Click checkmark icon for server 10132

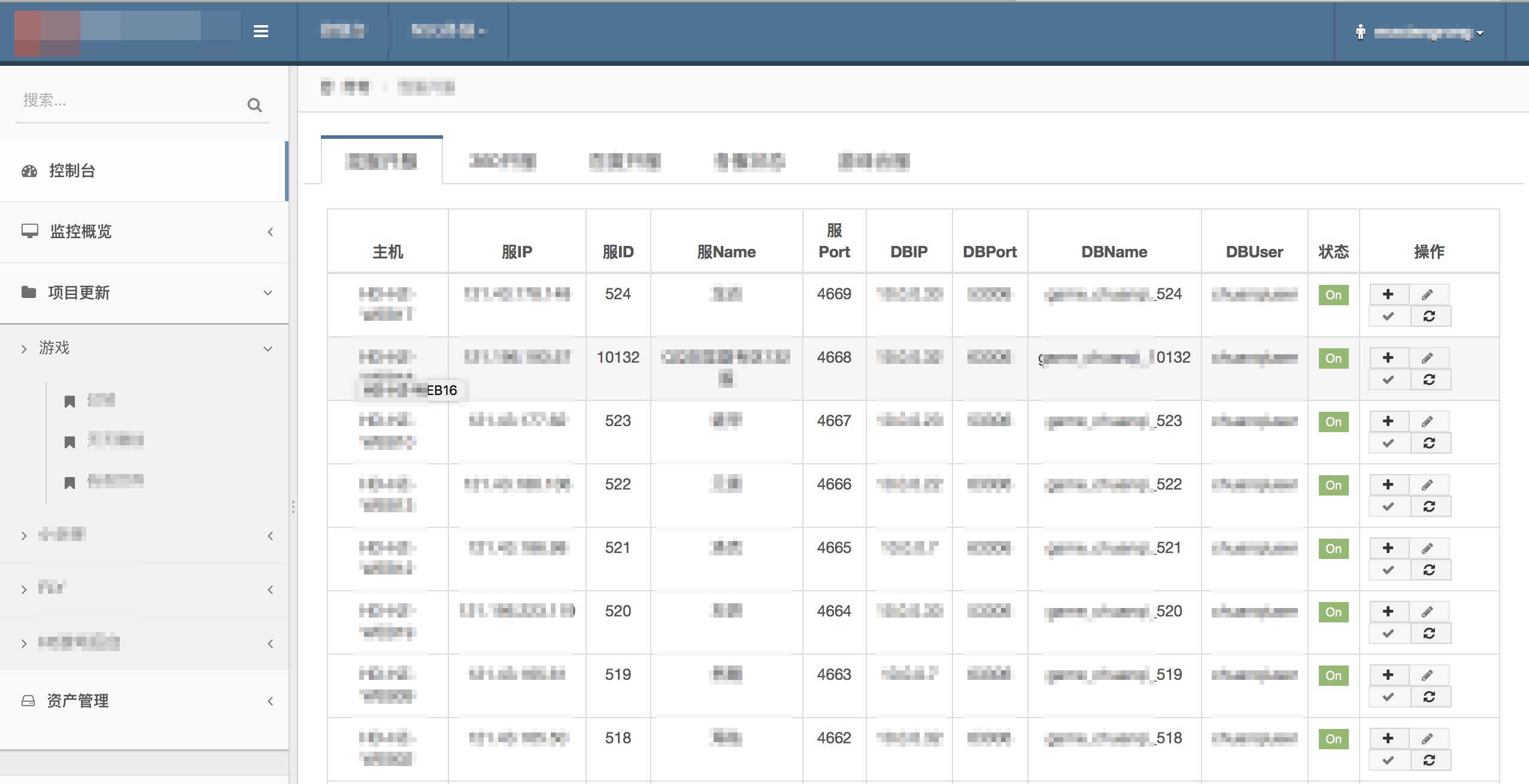(1388, 379)
